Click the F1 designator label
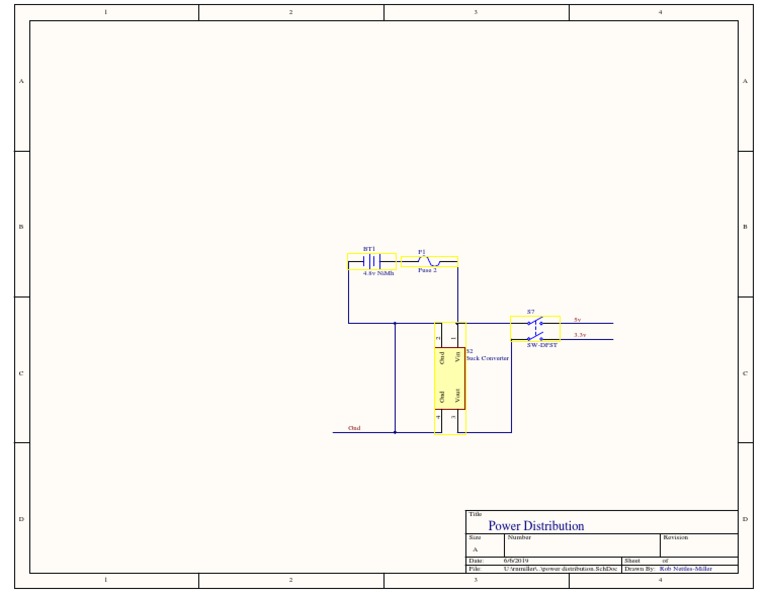Viewport: 768px width, 594px height. 422,252
